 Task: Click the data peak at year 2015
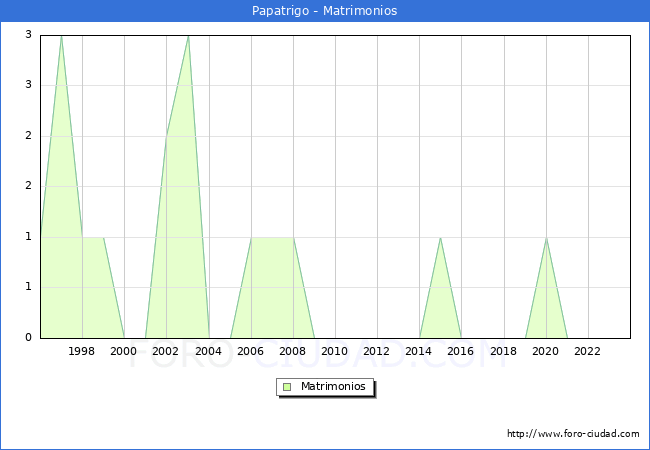pyautogui.click(x=441, y=238)
